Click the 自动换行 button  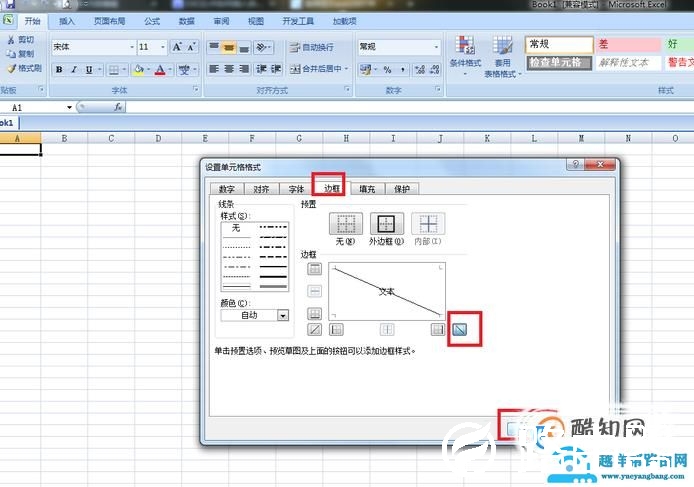(x=312, y=47)
